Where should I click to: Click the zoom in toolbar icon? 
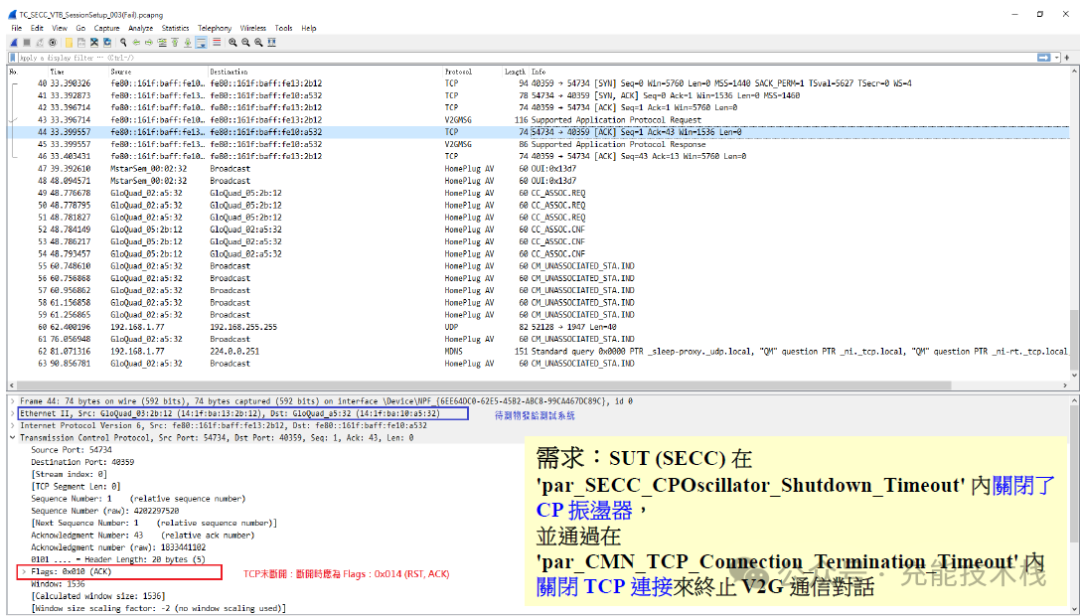[x=233, y=43]
